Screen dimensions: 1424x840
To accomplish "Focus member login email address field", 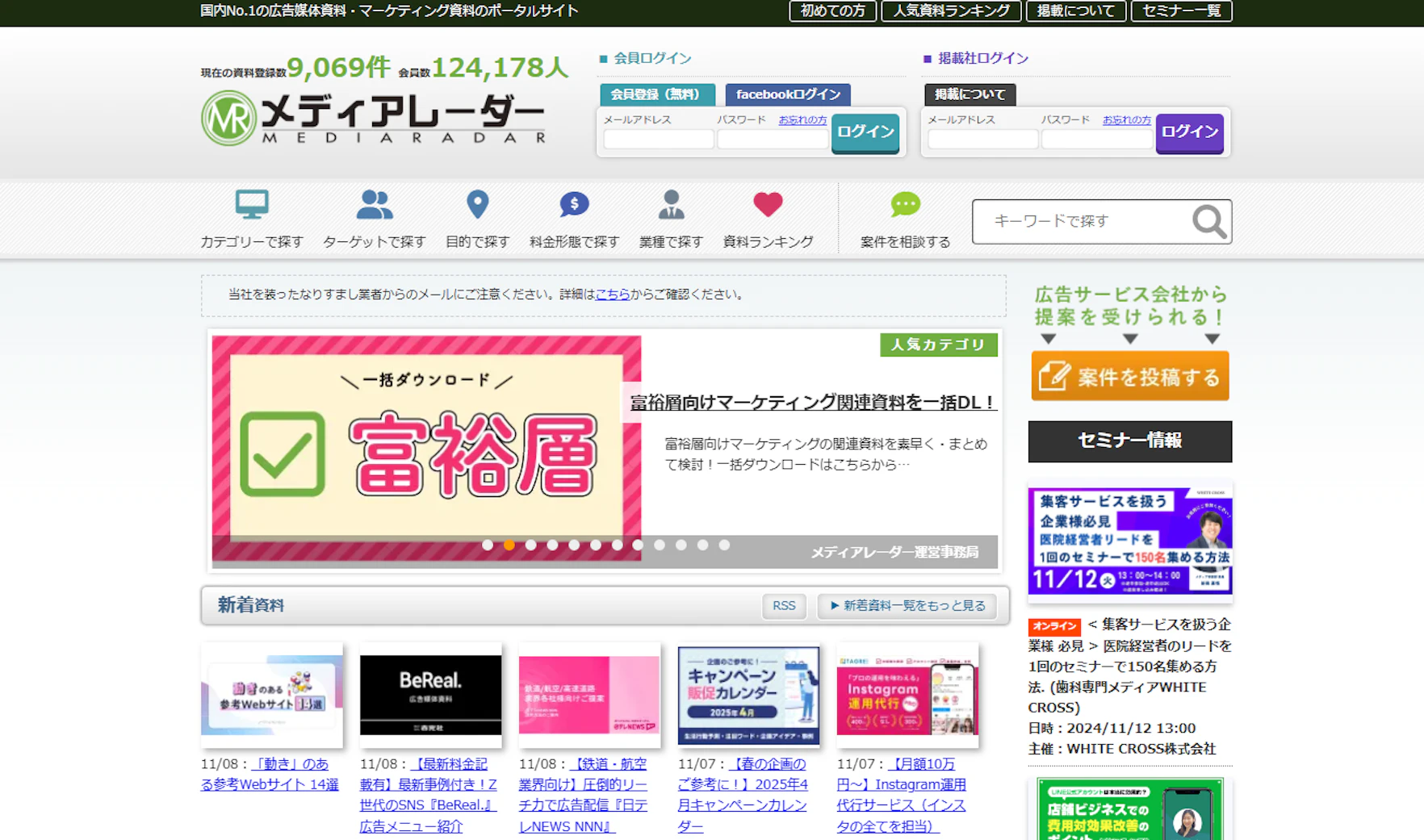I will coord(659,140).
